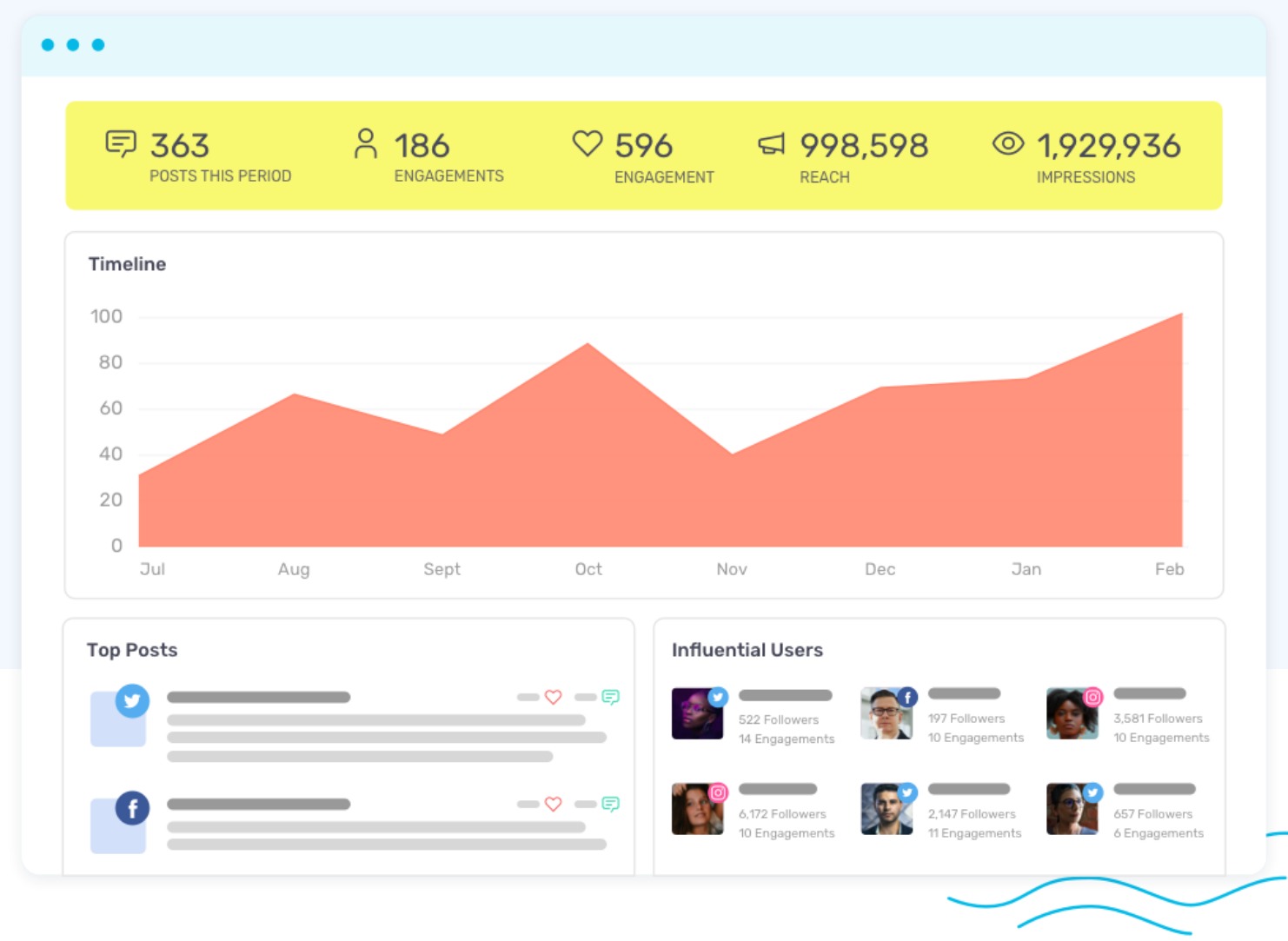
Task: Click the eye icon next to impressions
Action: pyautogui.click(x=1008, y=142)
